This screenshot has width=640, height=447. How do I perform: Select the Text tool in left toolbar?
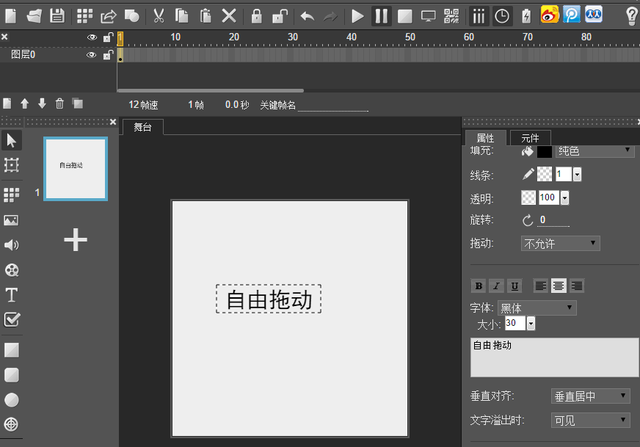pos(12,295)
